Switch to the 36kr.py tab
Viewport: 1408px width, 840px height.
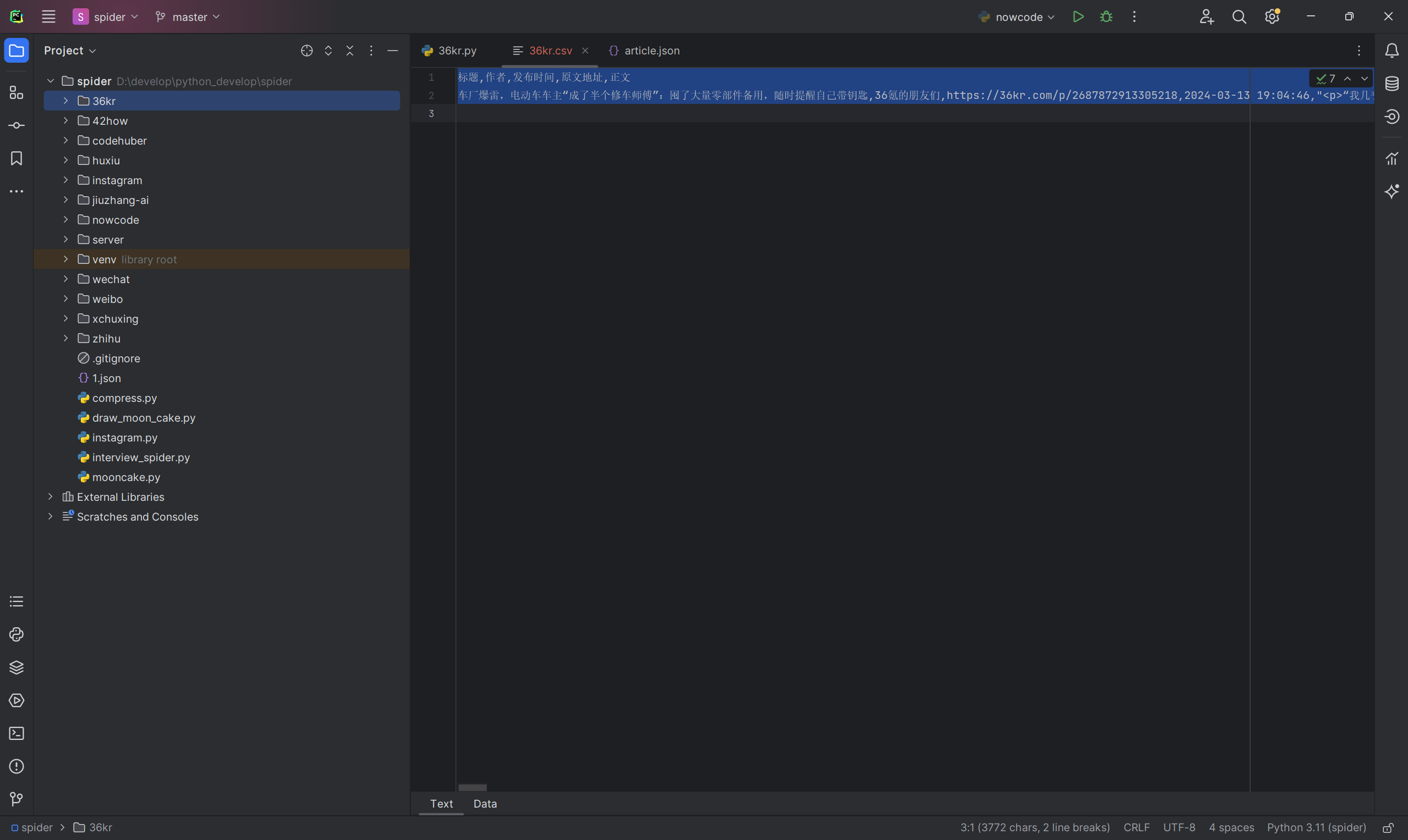pos(450,50)
